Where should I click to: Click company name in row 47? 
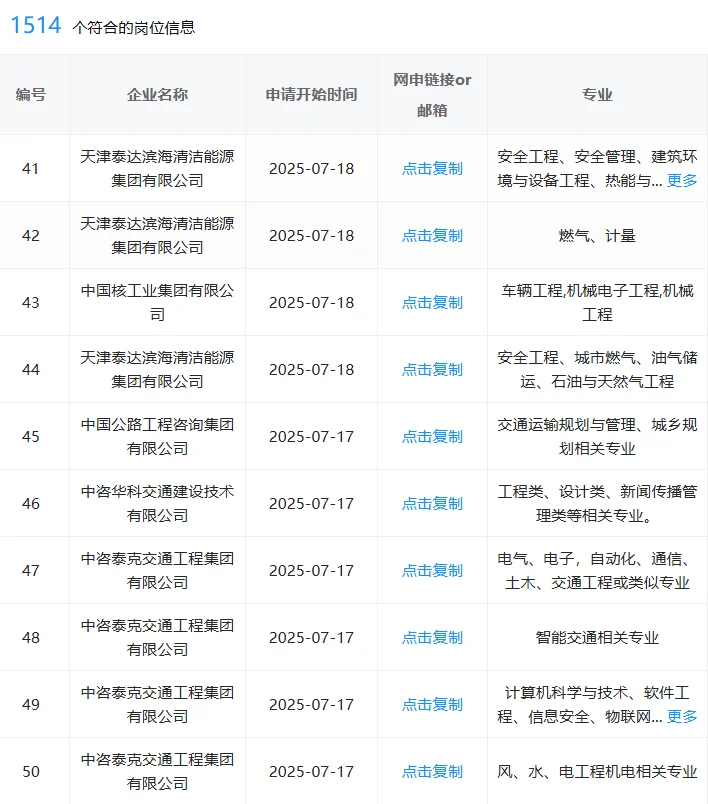[157, 571]
